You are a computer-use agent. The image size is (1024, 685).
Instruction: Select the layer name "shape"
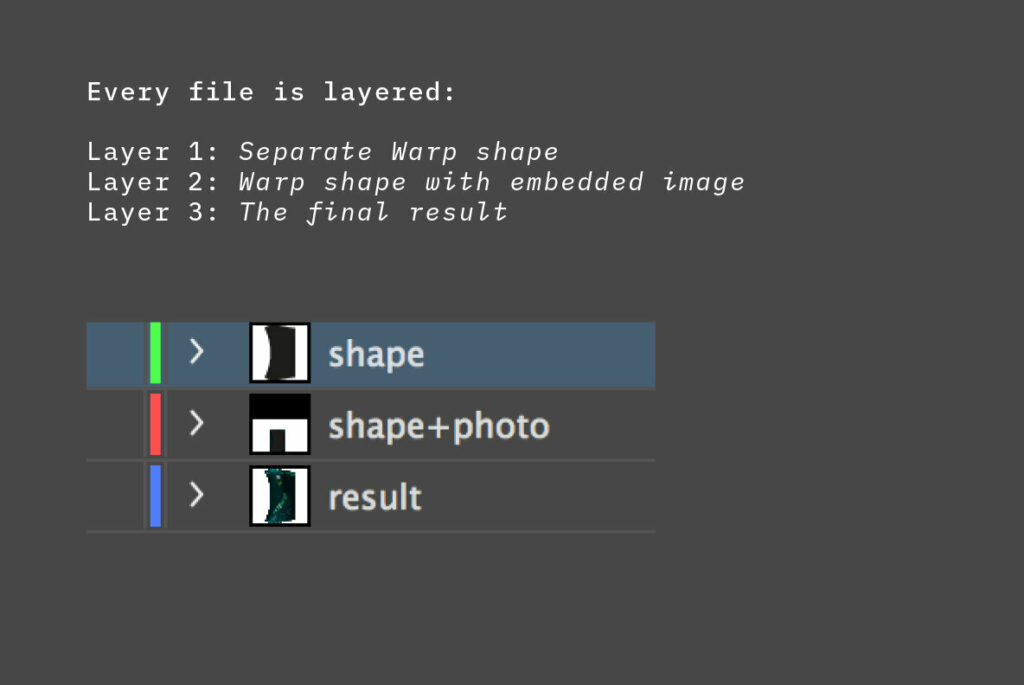click(376, 354)
